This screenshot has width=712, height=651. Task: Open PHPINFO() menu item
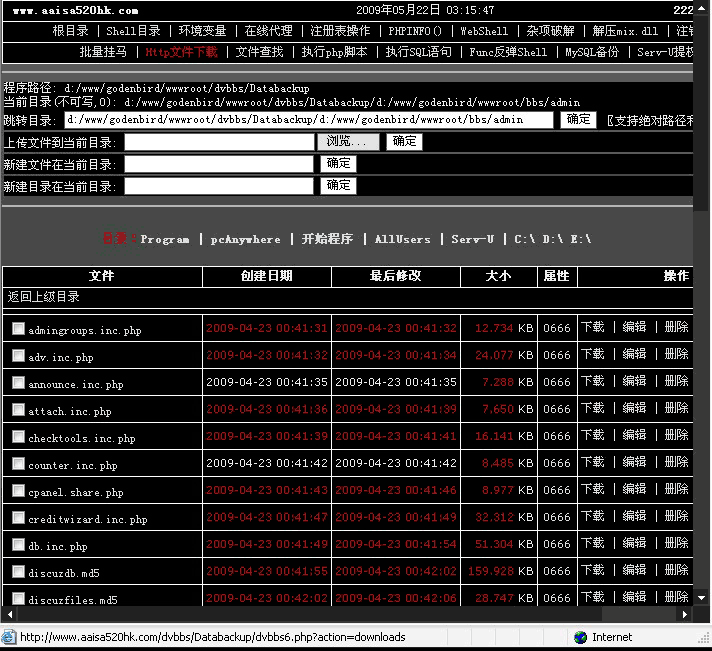(415, 31)
